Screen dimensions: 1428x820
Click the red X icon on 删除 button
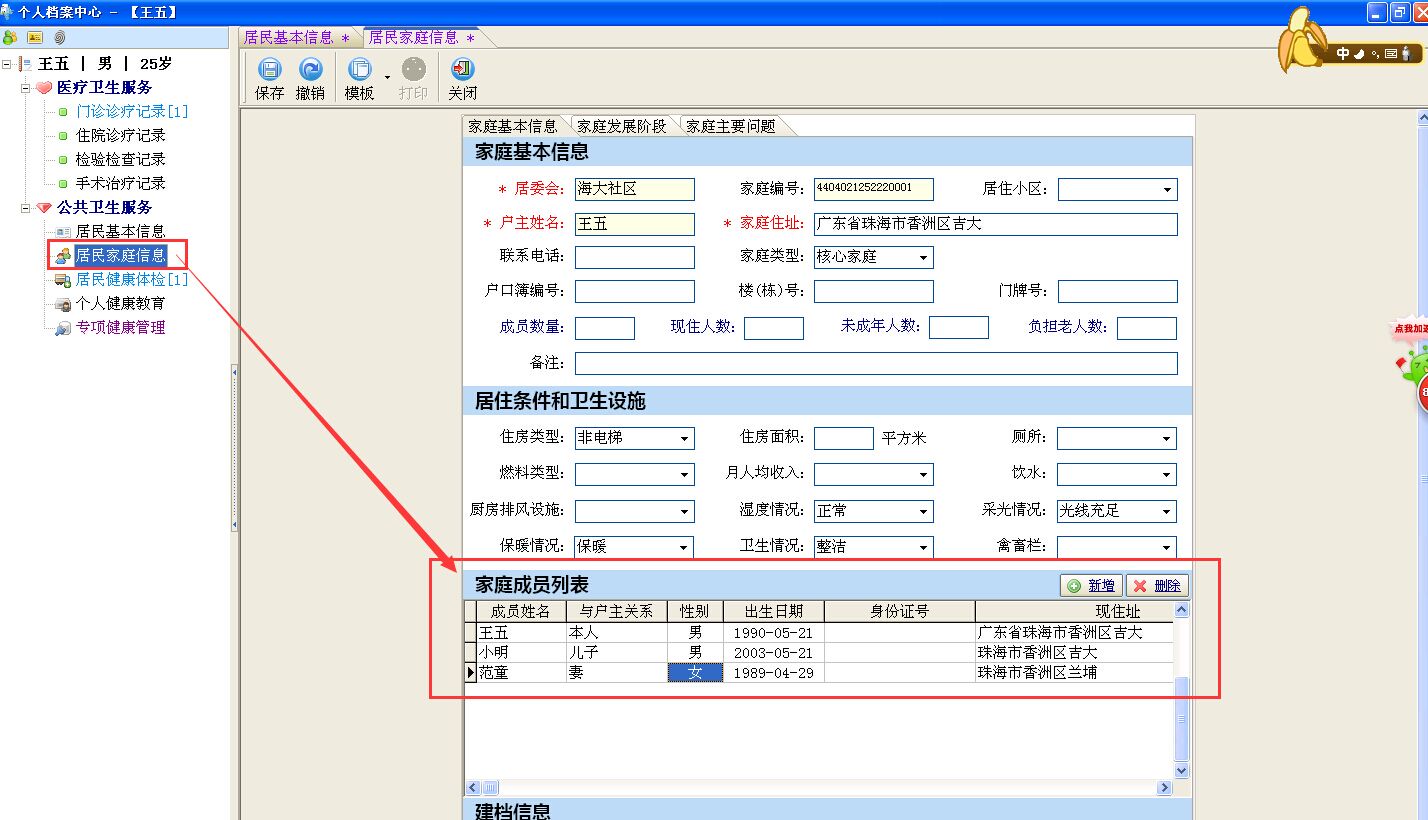(x=1140, y=586)
